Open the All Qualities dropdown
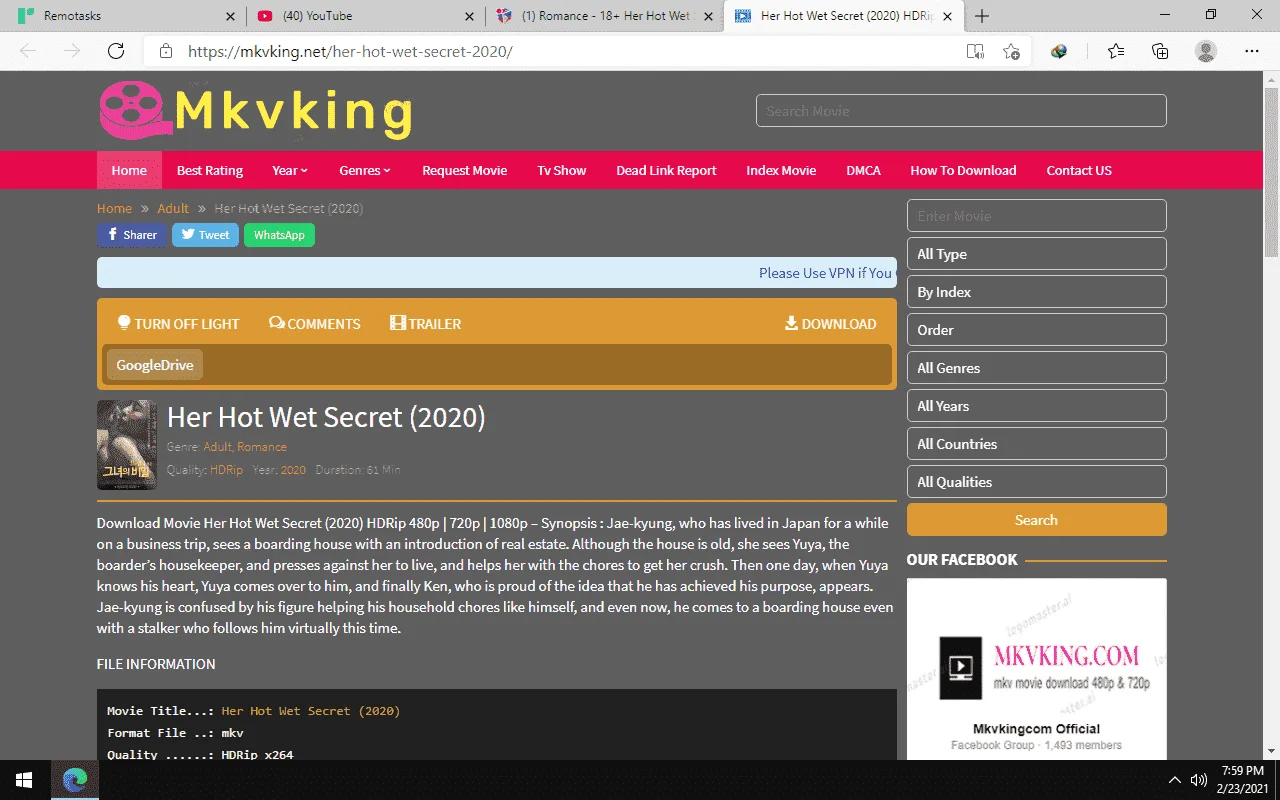This screenshot has height=800, width=1280. click(x=1036, y=482)
